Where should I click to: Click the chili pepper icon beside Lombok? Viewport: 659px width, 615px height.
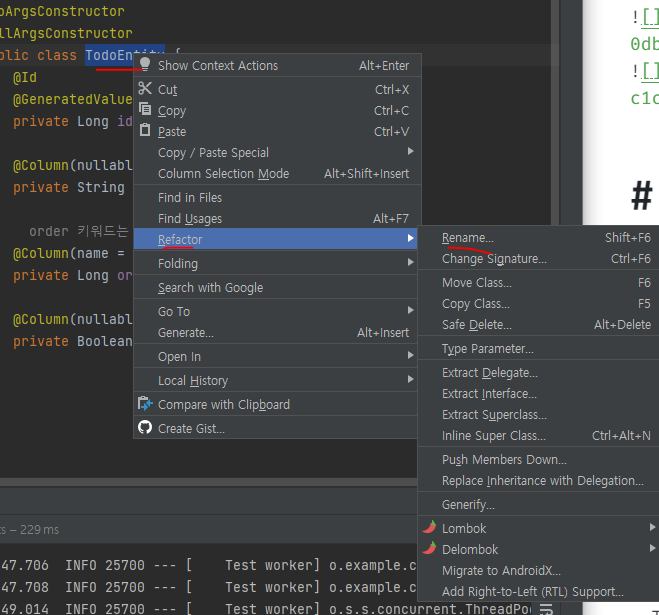click(429, 528)
